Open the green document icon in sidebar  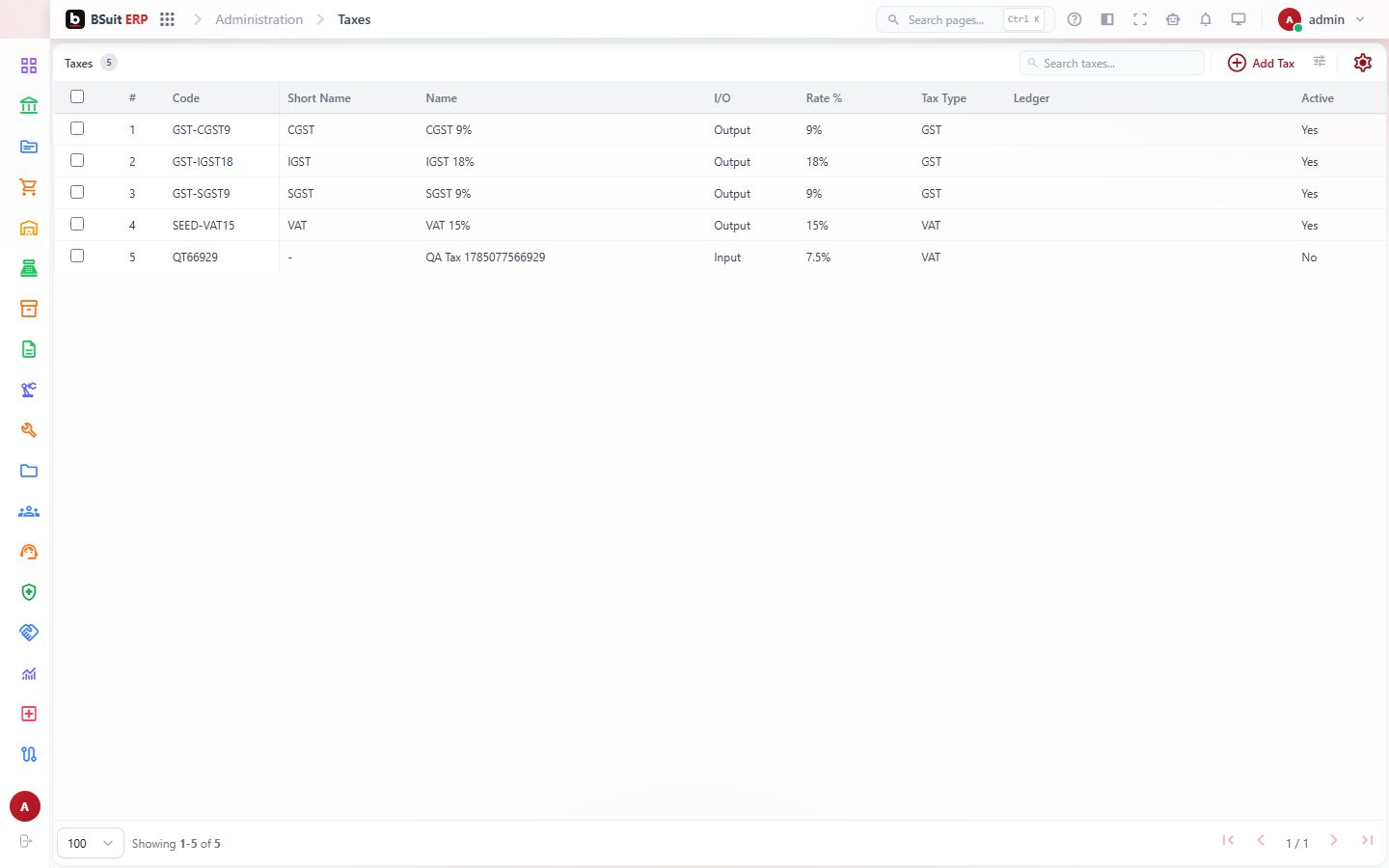click(x=29, y=349)
